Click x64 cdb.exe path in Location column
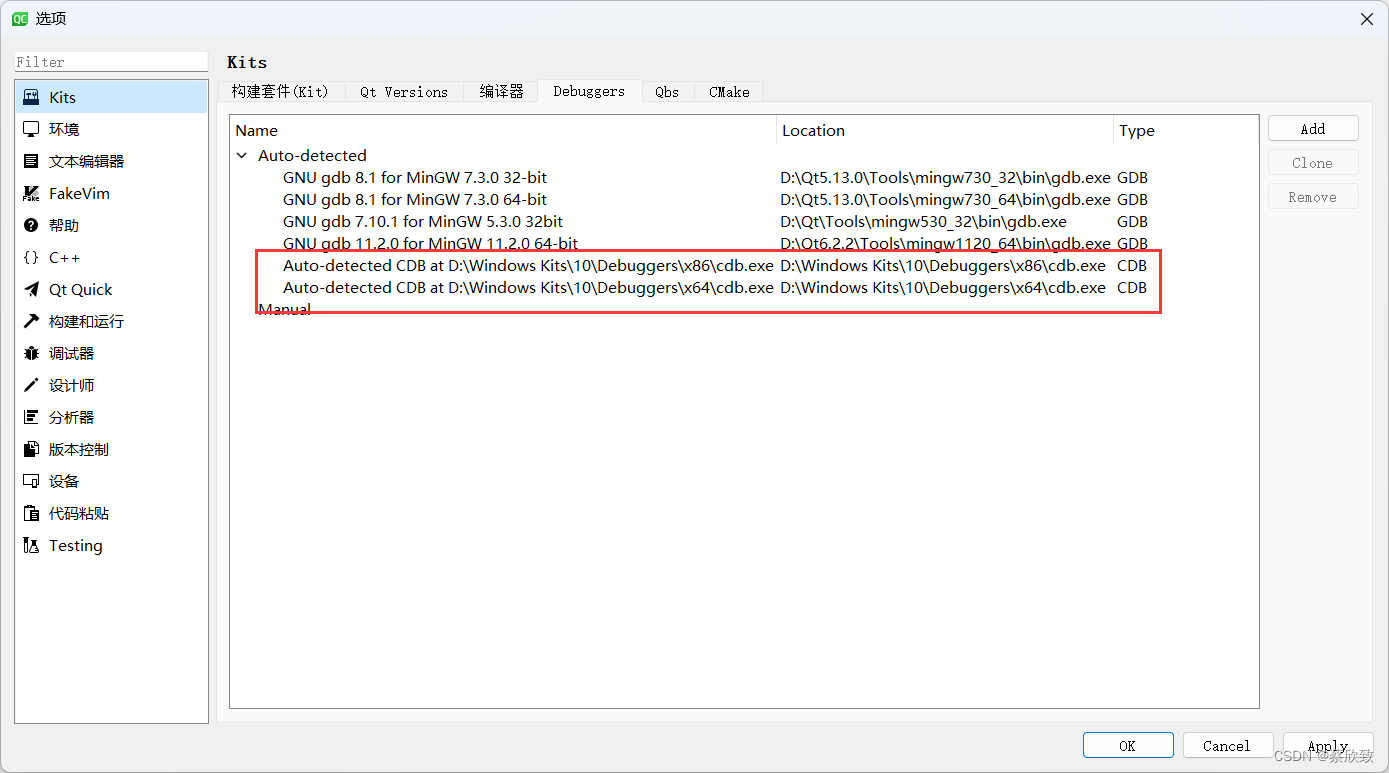The height and width of the screenshot is (773, 1389). (x=943, y=287)
